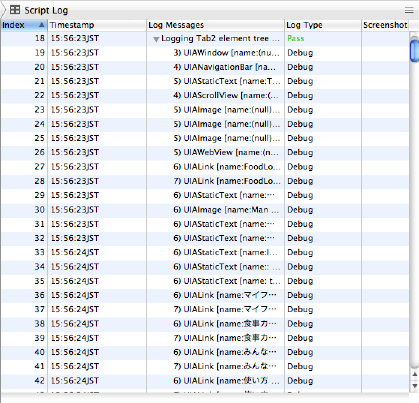Image resolution: width=419 pixels, height=403 pixels.
Task: Click Debug log type in row 19
Action: click(x=300, y=53)
